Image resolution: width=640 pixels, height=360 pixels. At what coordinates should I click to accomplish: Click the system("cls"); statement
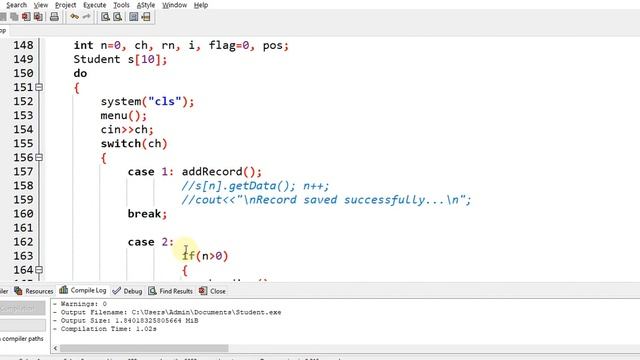(x=147, y=102)
